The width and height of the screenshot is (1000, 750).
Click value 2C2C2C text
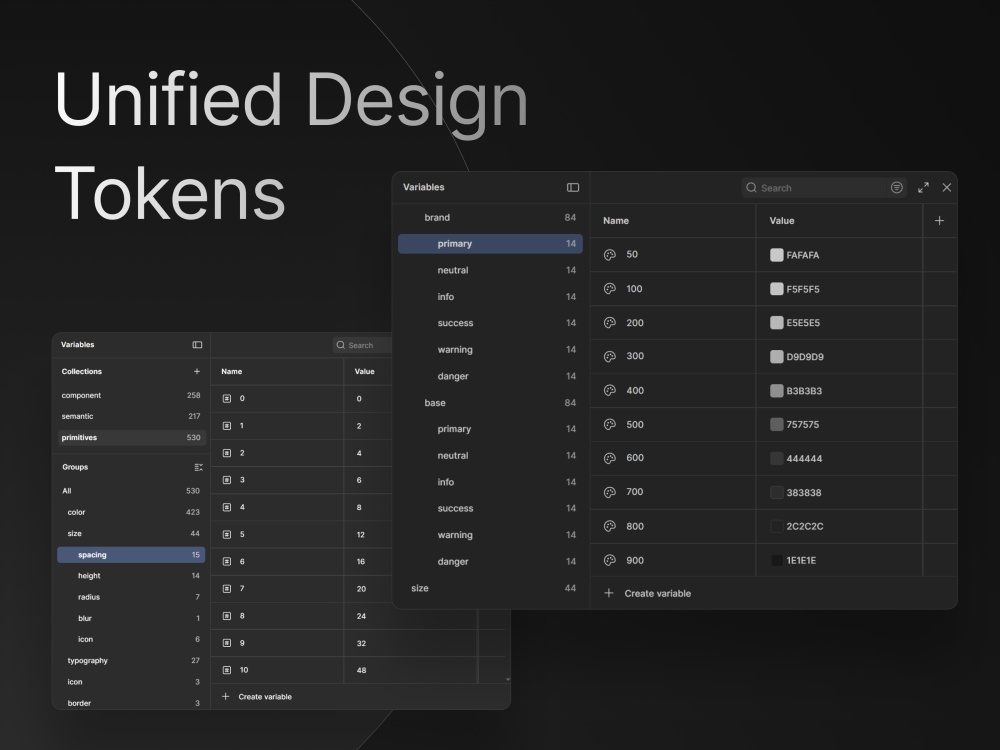pos(805,526)
